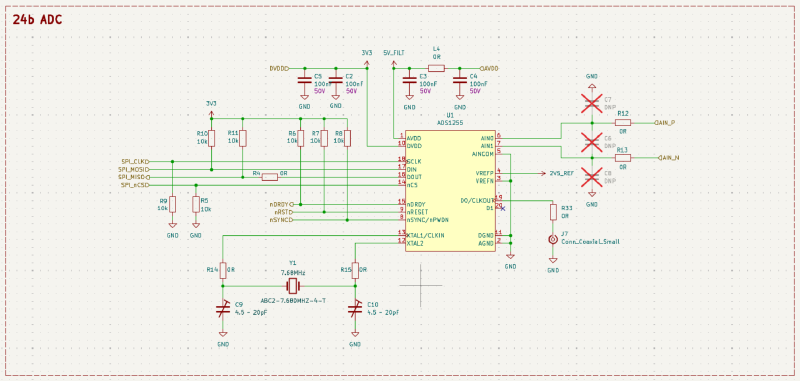Click resistor R33 near CLKOUT
The width and height of the screenshot is (800, 381).
click(x=553, y=212)
